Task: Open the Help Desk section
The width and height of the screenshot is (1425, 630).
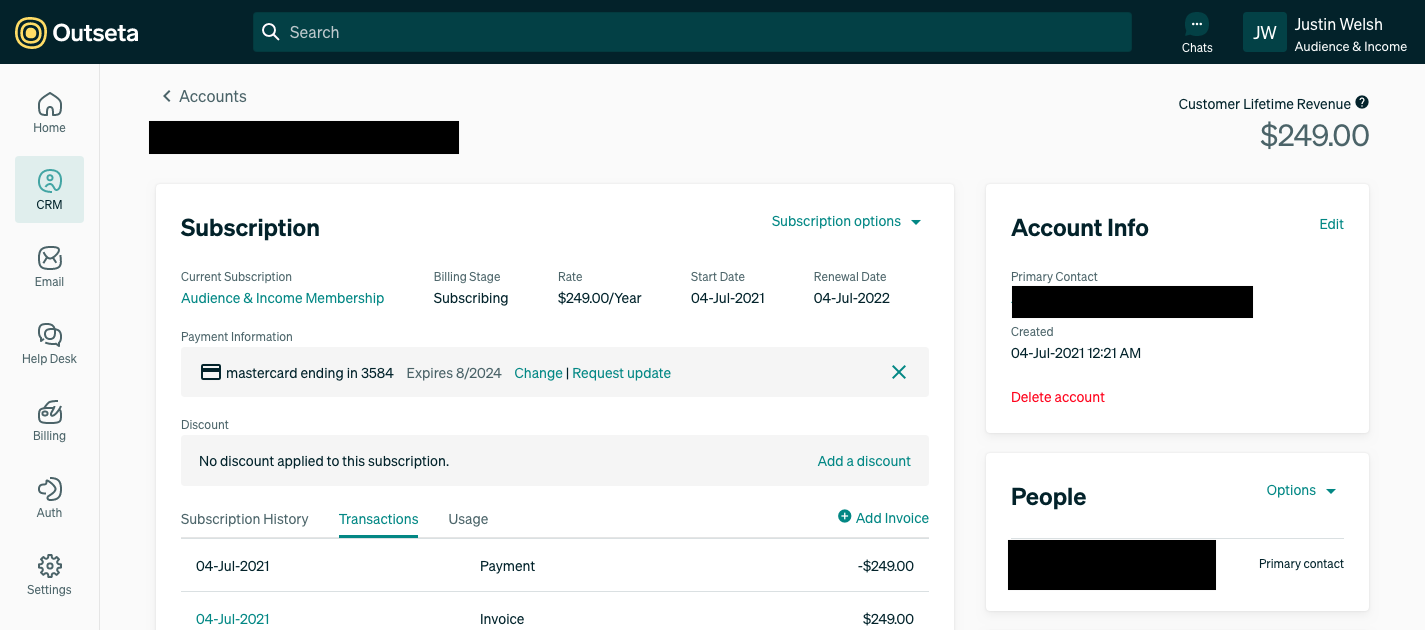Action: (x=49, y=344)
